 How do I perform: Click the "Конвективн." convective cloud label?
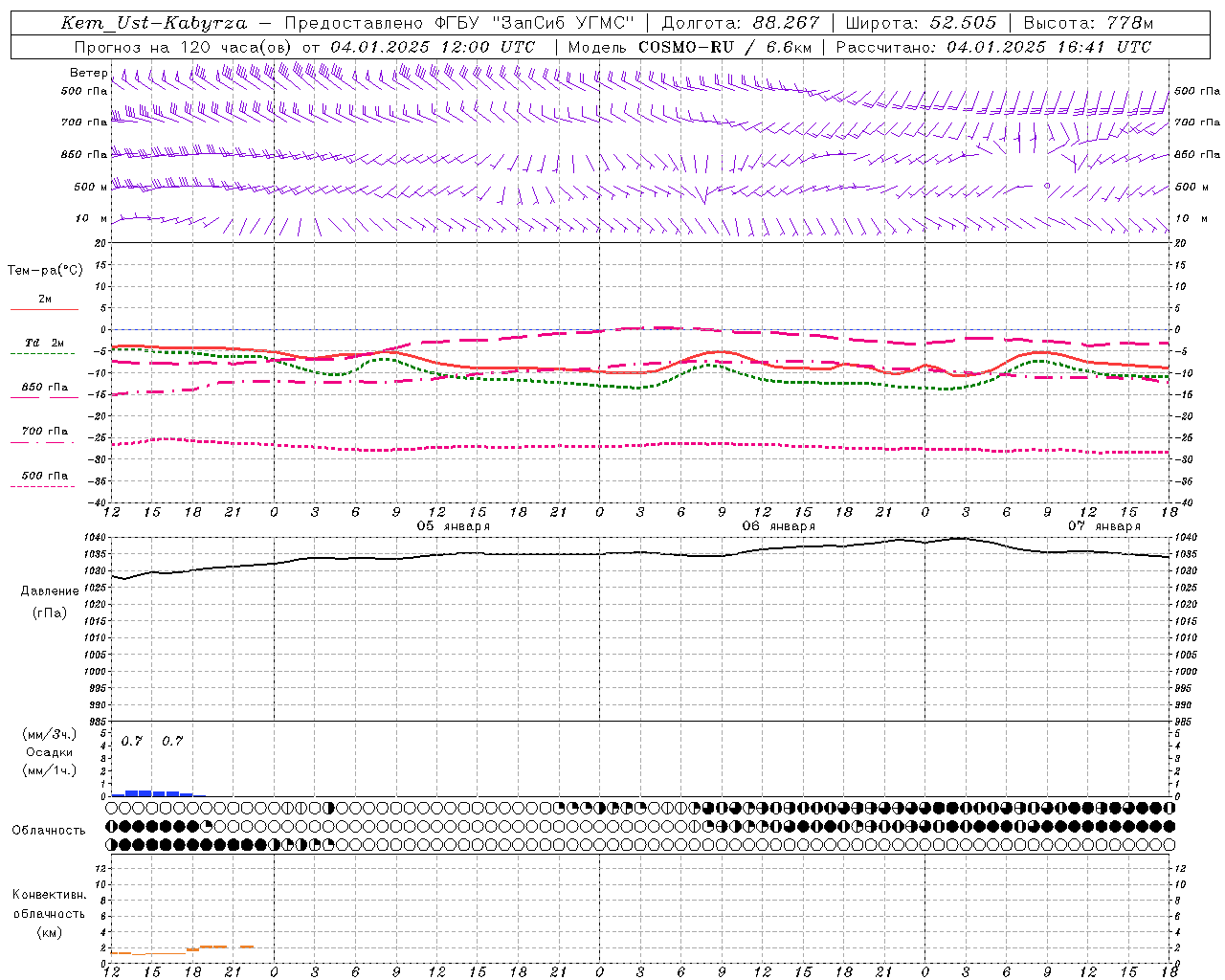[x=49, y=895]
